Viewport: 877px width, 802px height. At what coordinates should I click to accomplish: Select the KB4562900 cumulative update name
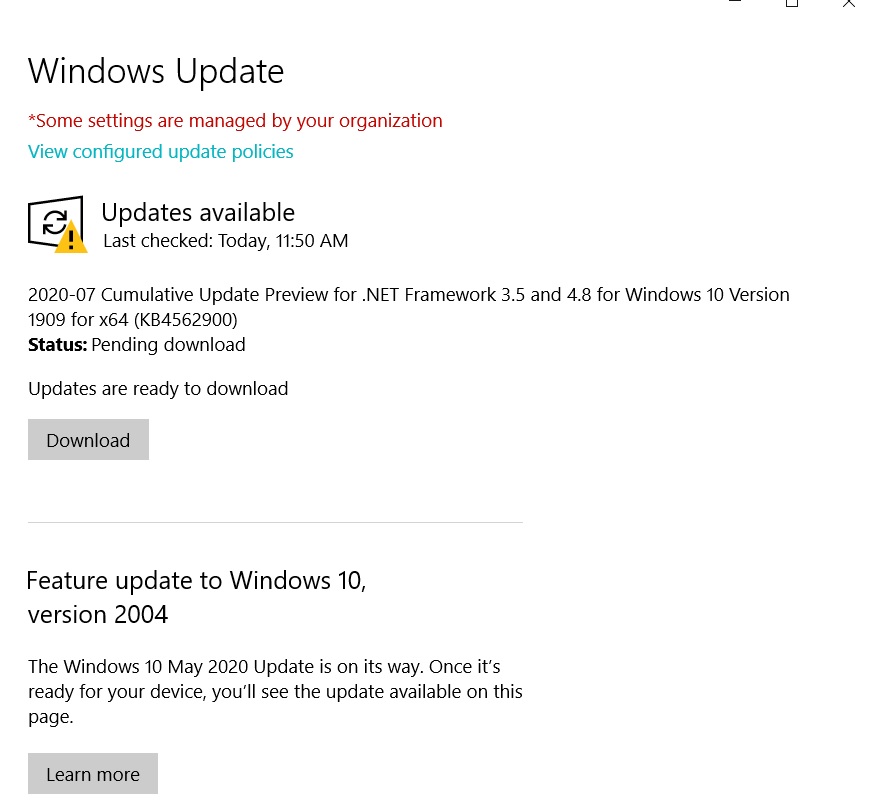(408, 307)
